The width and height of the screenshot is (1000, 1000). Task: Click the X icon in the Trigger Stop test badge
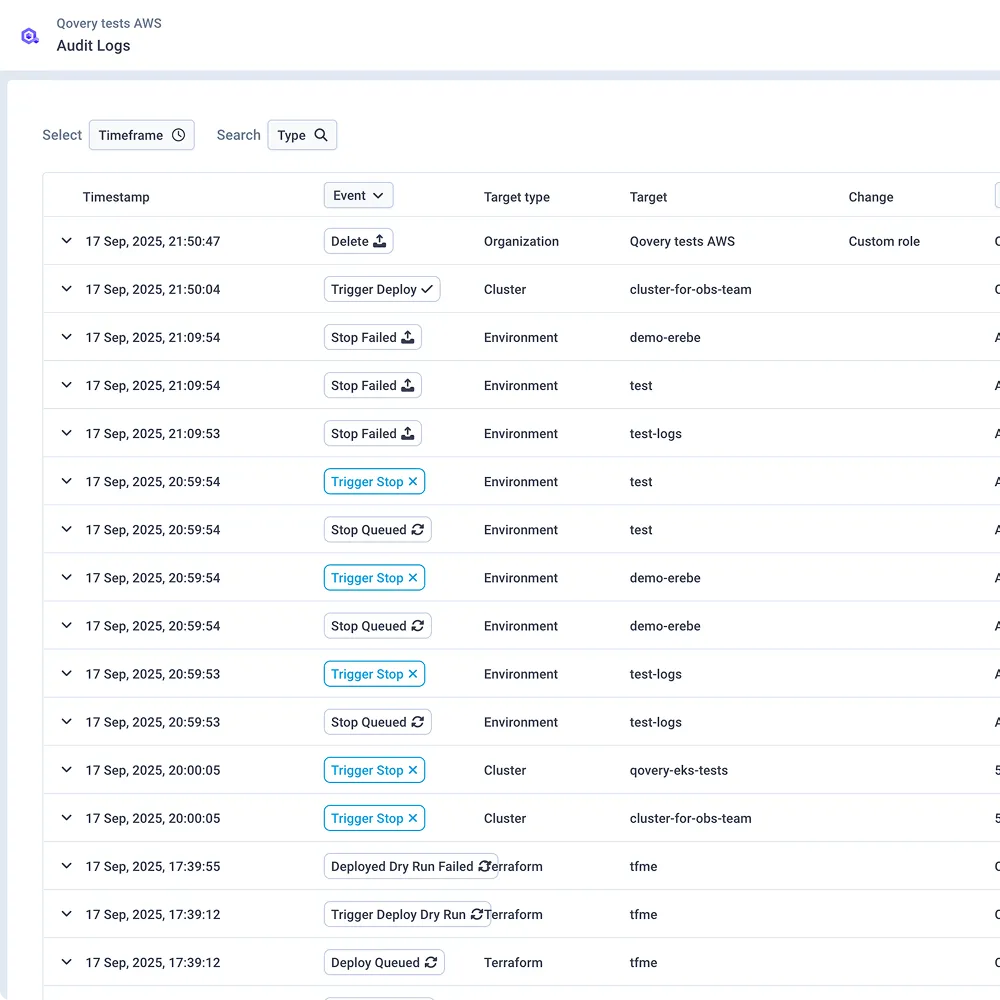tap(413, 482)
